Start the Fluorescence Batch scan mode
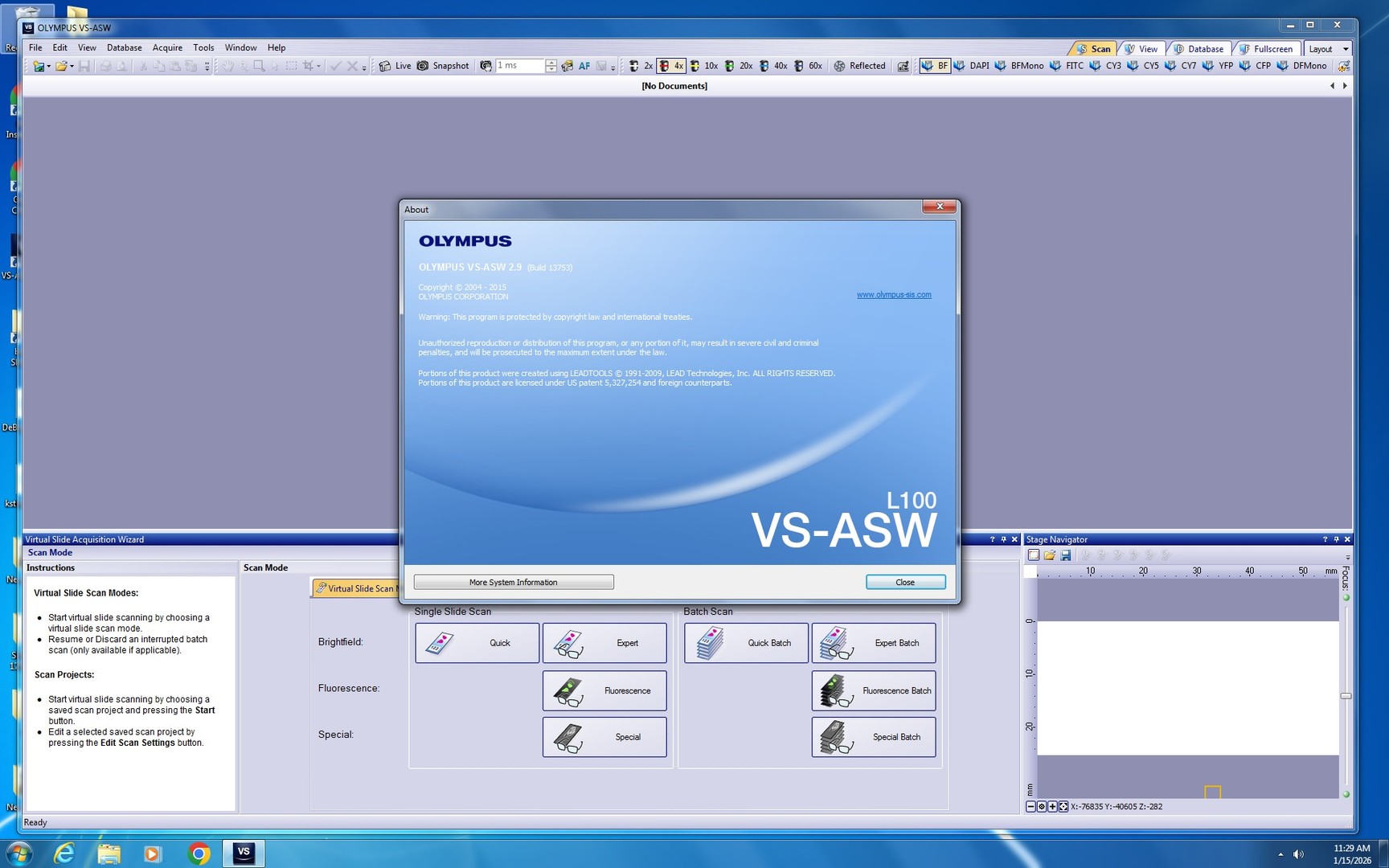The image size is (1389, 868). (873, 690)
